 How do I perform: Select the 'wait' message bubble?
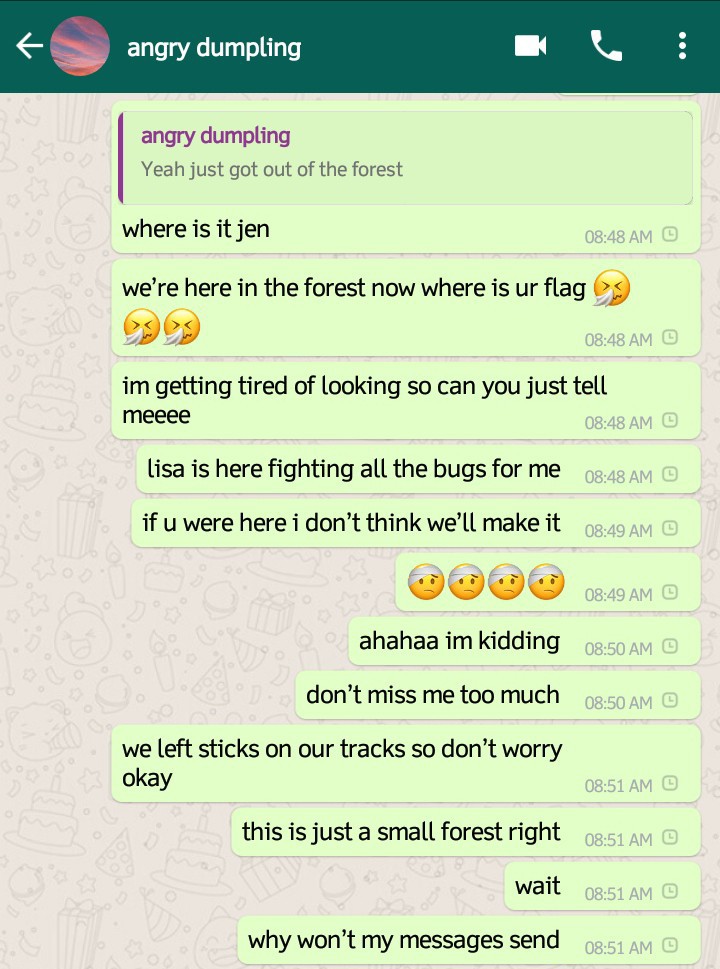click(x=602, y=887)
